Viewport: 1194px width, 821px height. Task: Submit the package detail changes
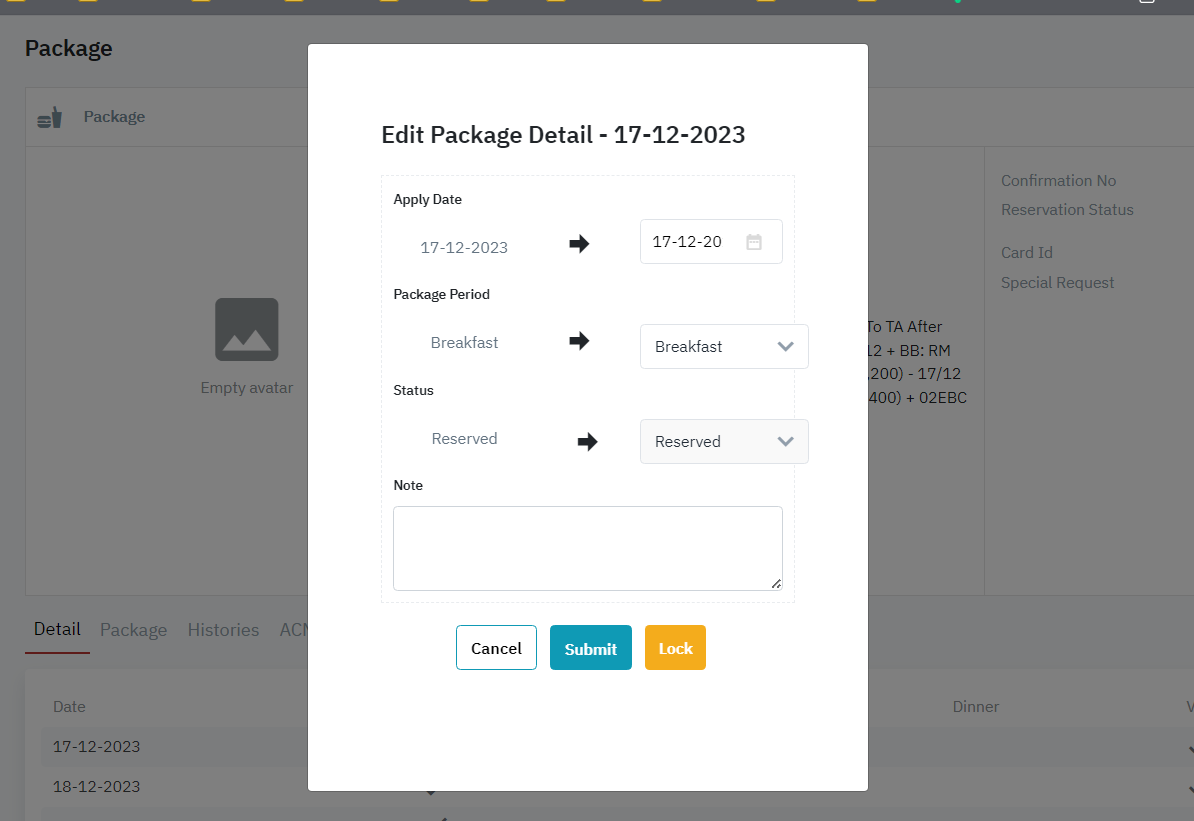pyautogui.click(x=590, y=648)
